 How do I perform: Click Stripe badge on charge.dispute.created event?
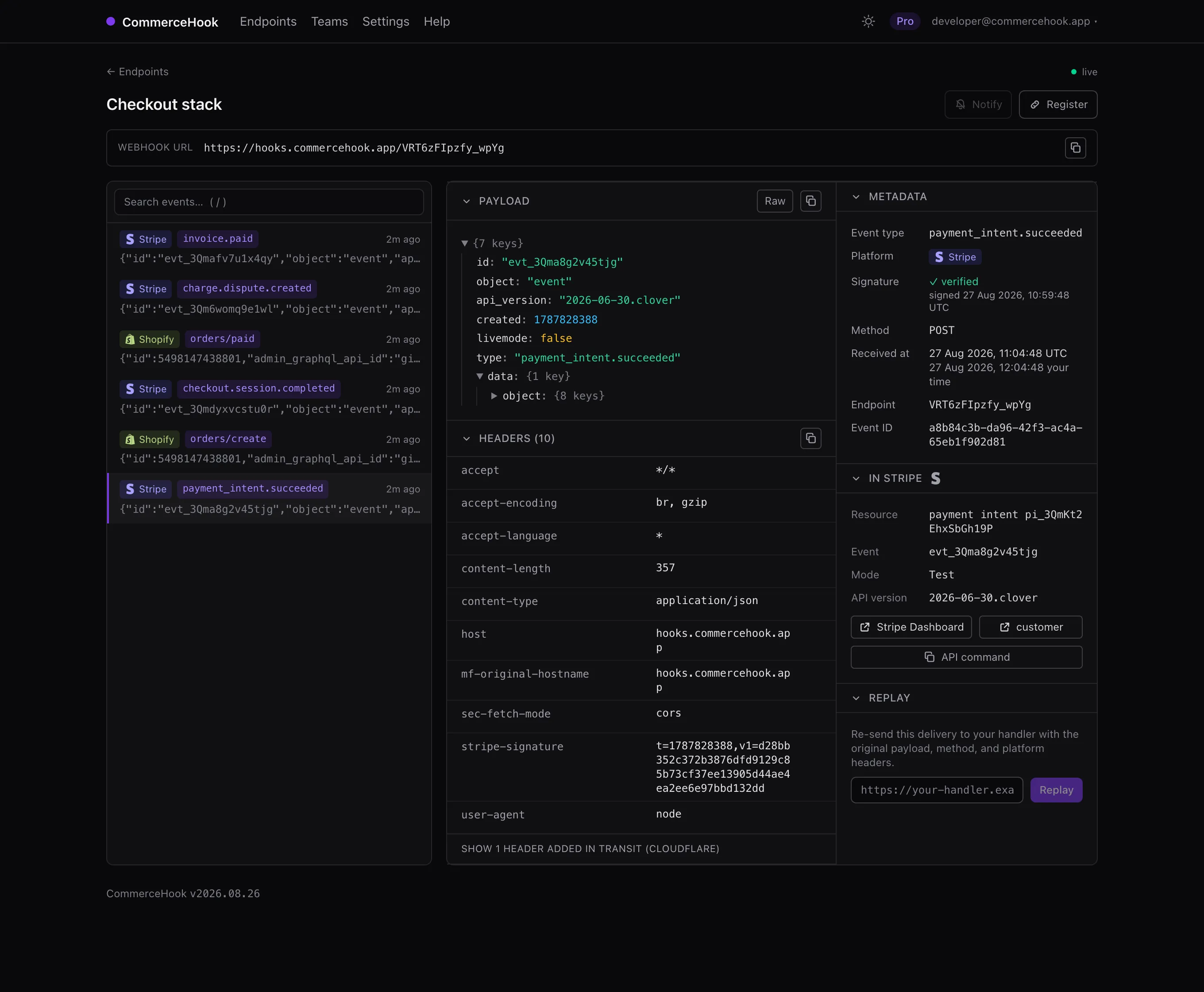tap(146, 289)
